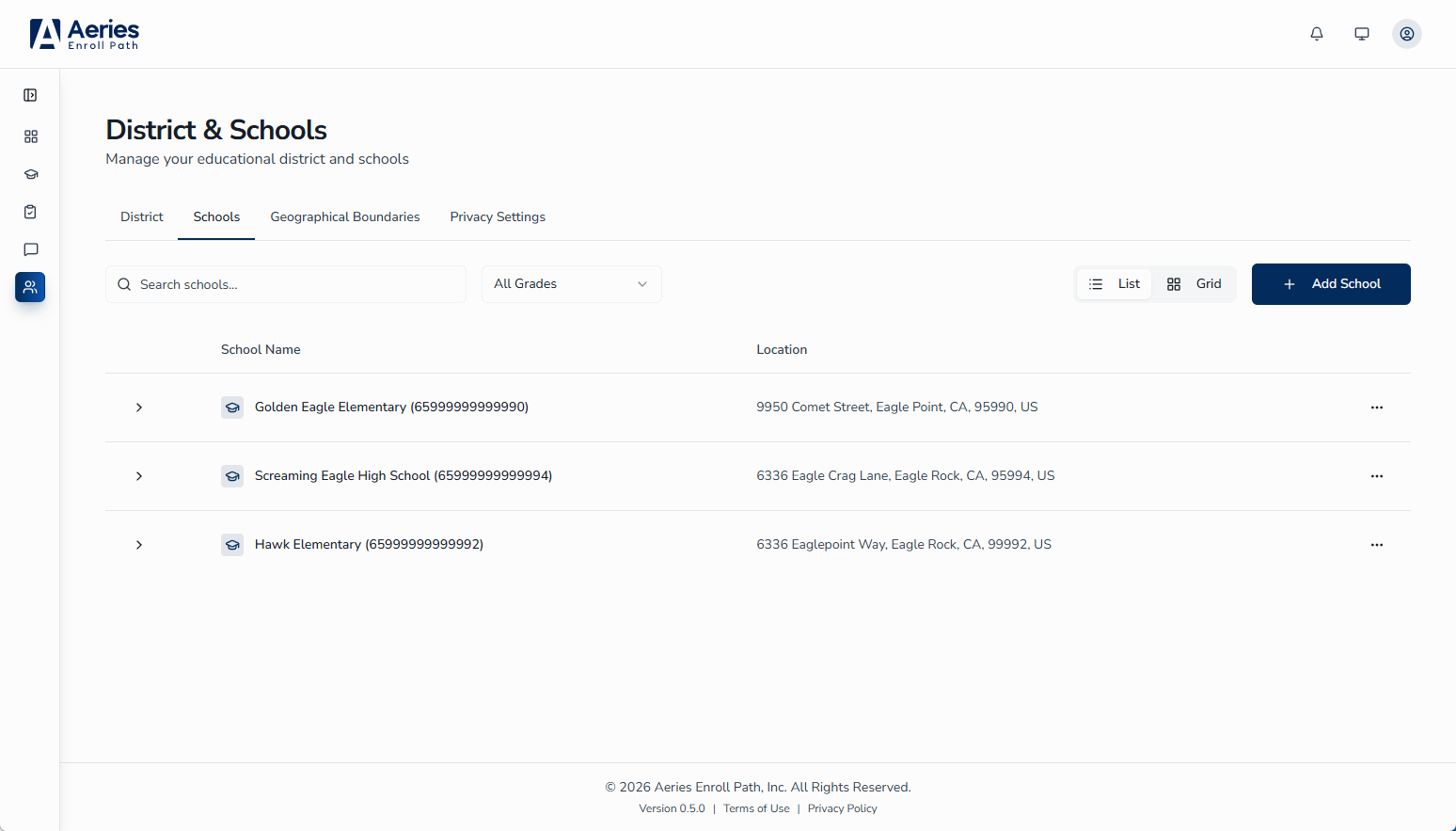The height and width of the screenshot is (831, 1456).
Task: Expand the Hawk Elementary row
Action: pyautogui.click(x=139, y=545)
